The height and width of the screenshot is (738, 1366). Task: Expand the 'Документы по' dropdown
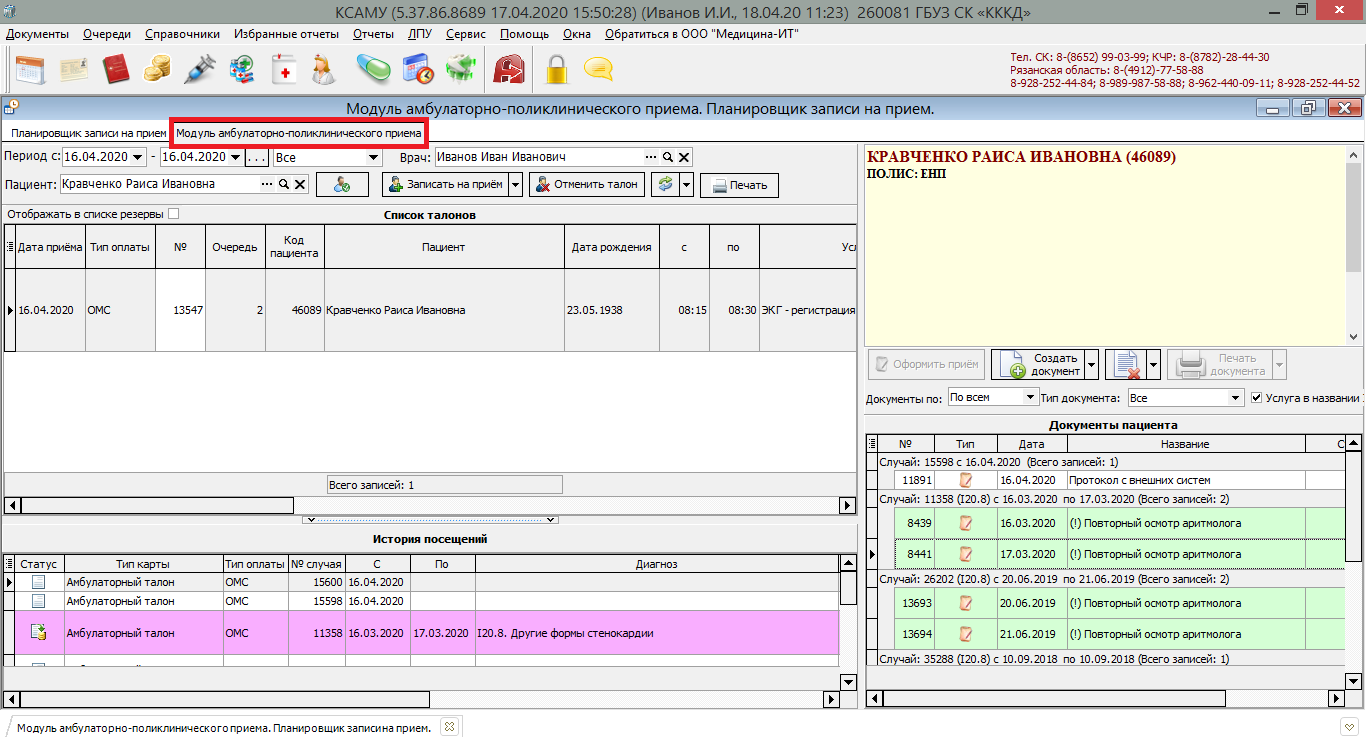(x=1031, y=397)
